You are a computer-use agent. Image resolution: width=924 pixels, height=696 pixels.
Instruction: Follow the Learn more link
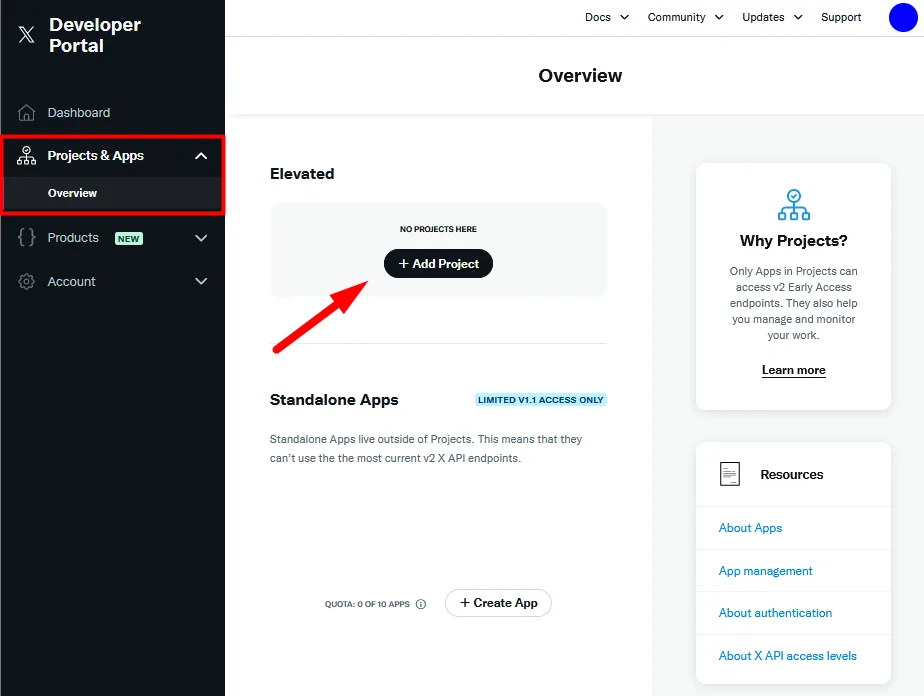pos(793,370)
